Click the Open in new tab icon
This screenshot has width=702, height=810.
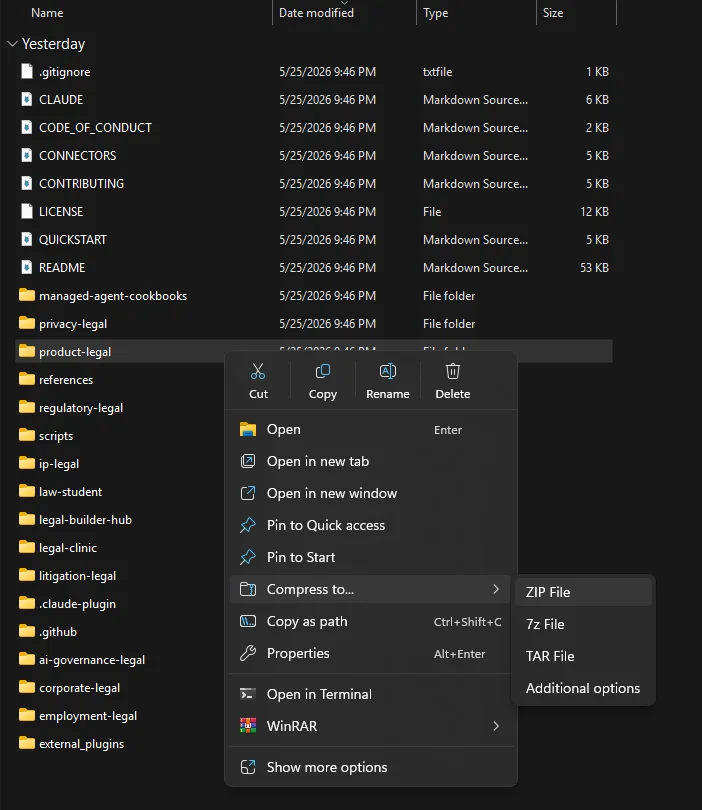click(248, 461)
